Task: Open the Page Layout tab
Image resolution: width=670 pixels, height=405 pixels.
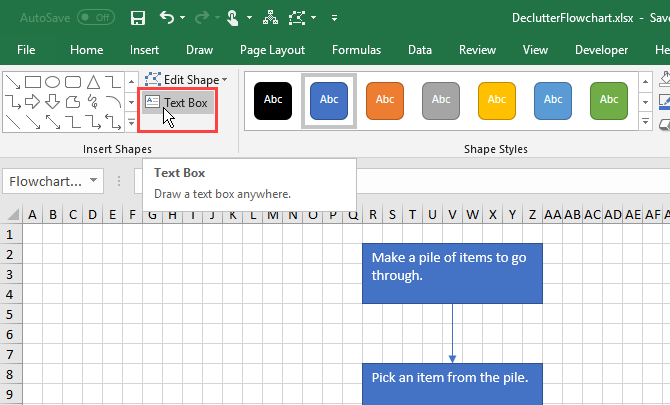Action: tap(272, 49)
